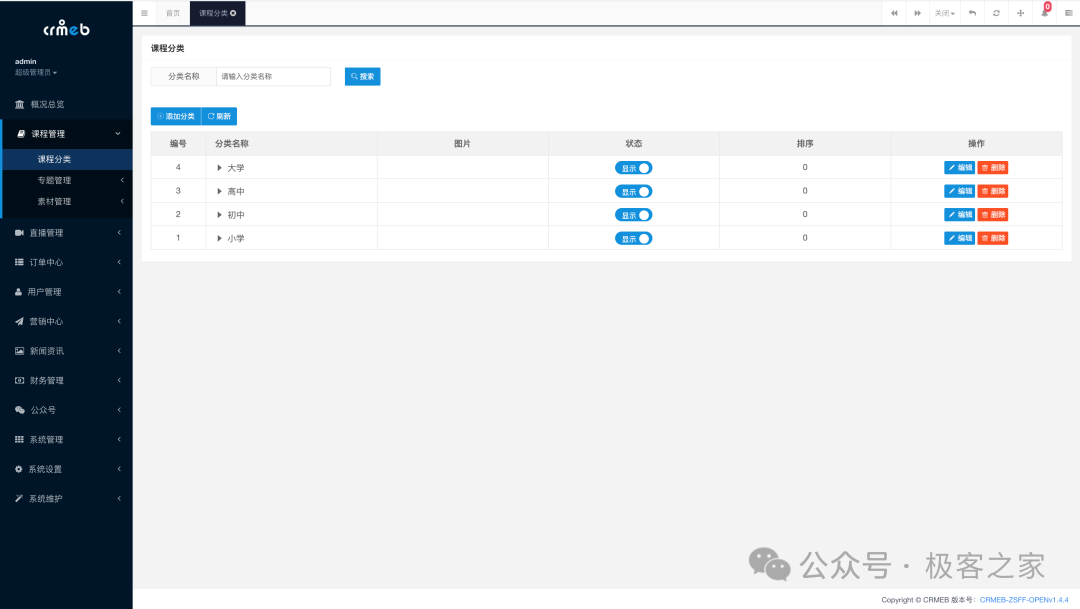Focus the 请输入分类名称 search input

273,76
